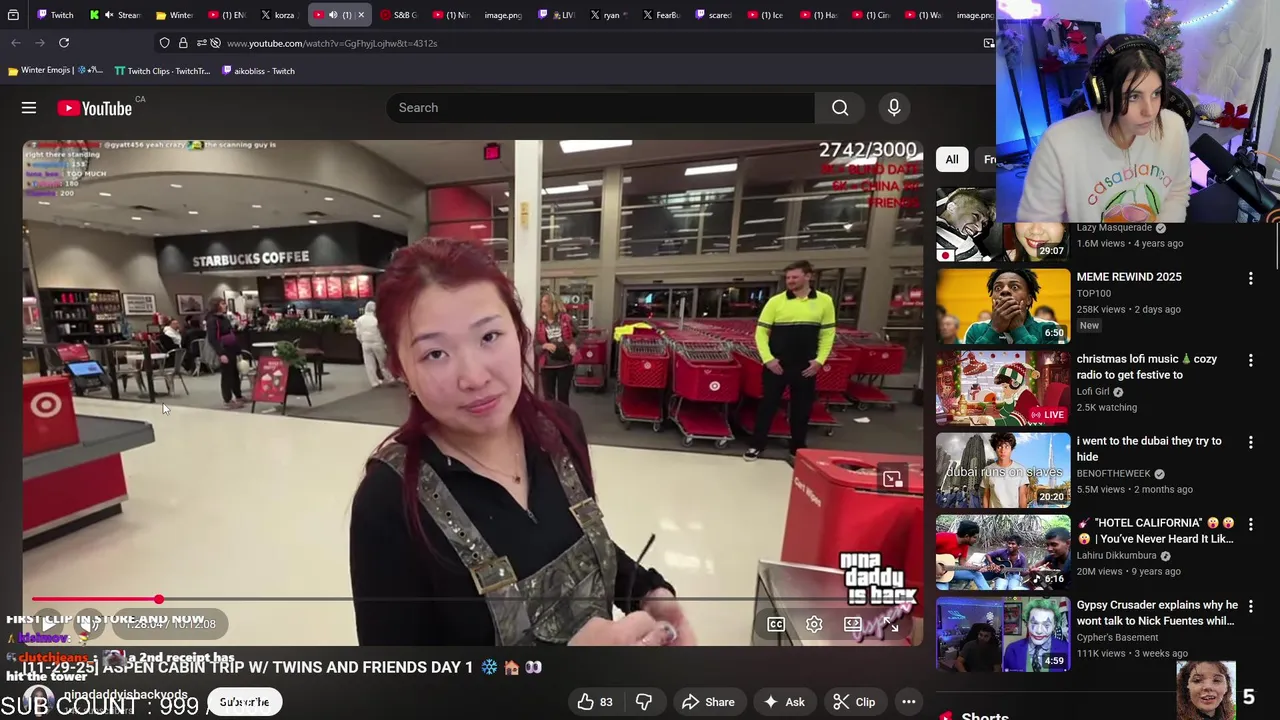
Task: Mute the active YouTube tab speaker icon
Action: [333, 15]
